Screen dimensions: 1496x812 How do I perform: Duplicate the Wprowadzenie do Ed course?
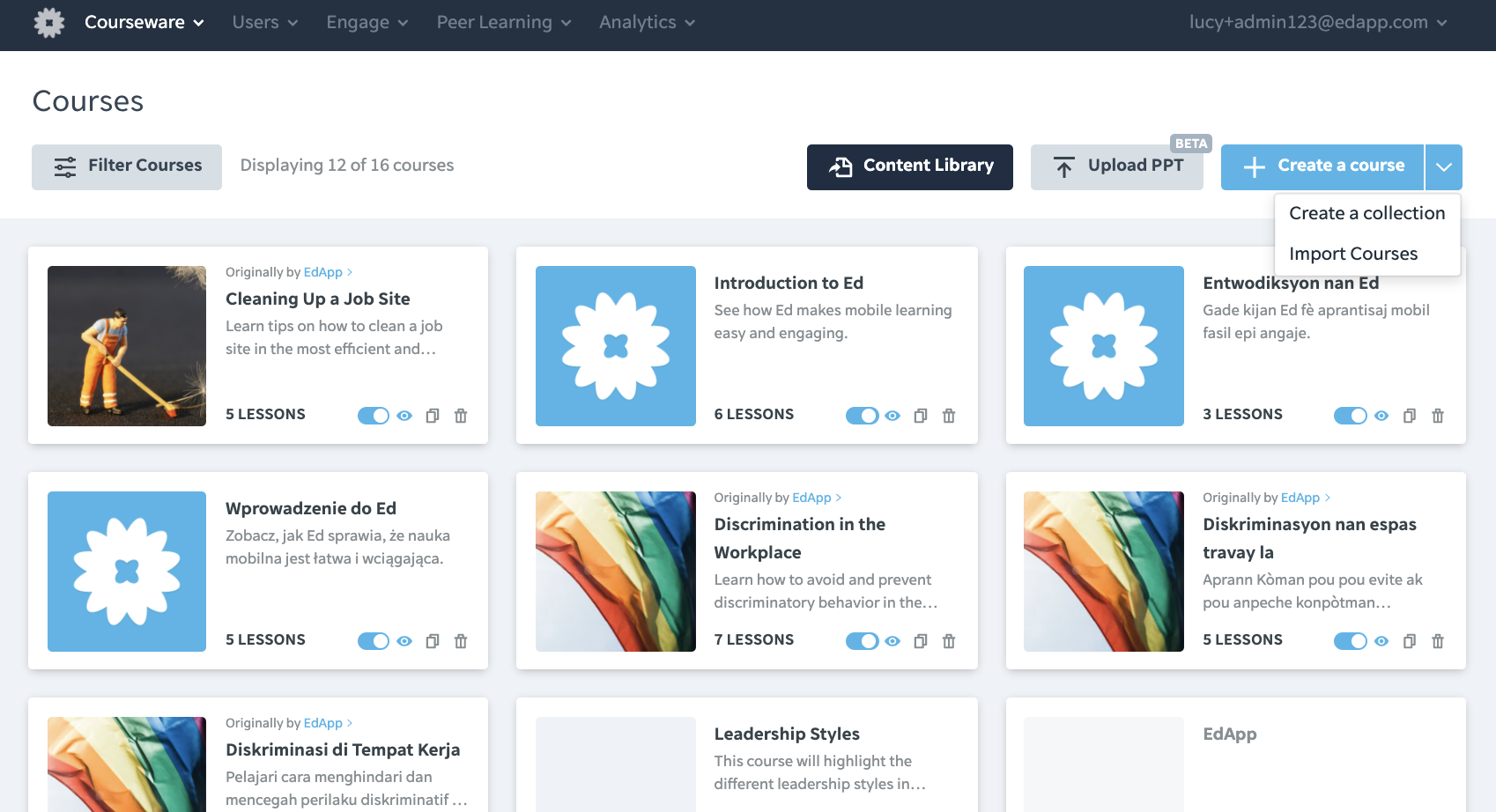click(433, 641)
